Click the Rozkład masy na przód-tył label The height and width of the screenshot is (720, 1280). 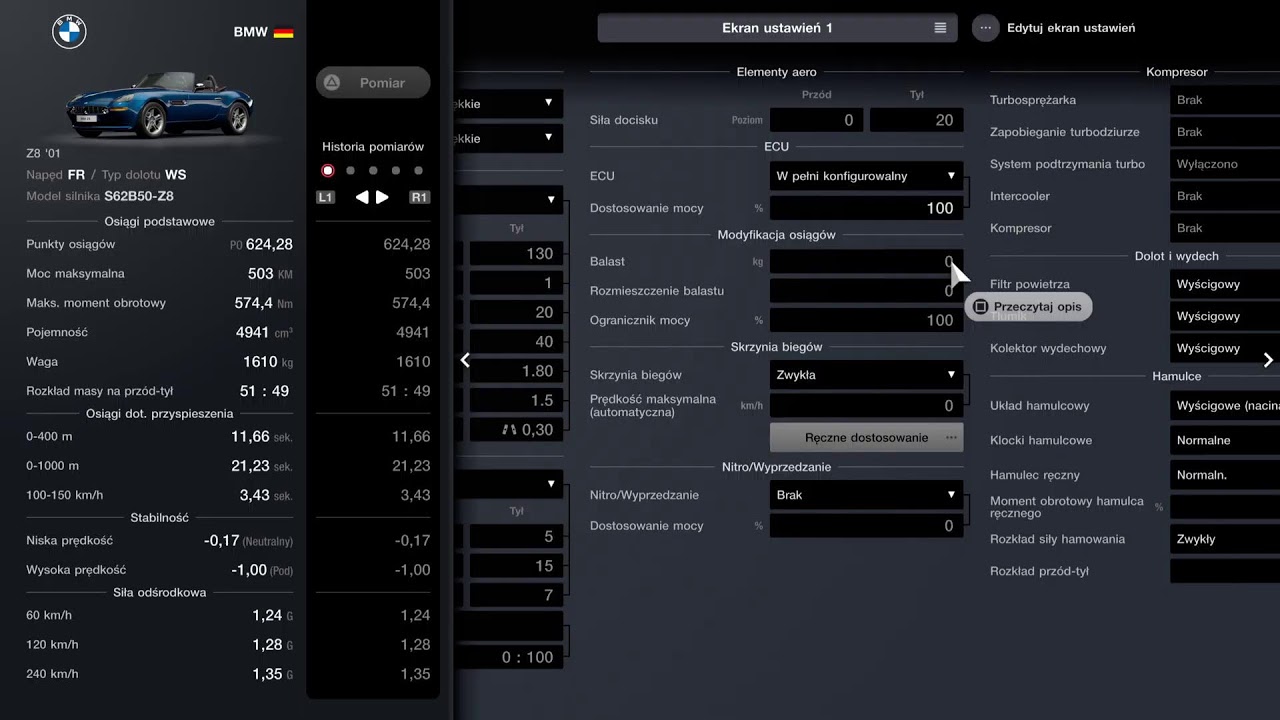pos(102,391)
